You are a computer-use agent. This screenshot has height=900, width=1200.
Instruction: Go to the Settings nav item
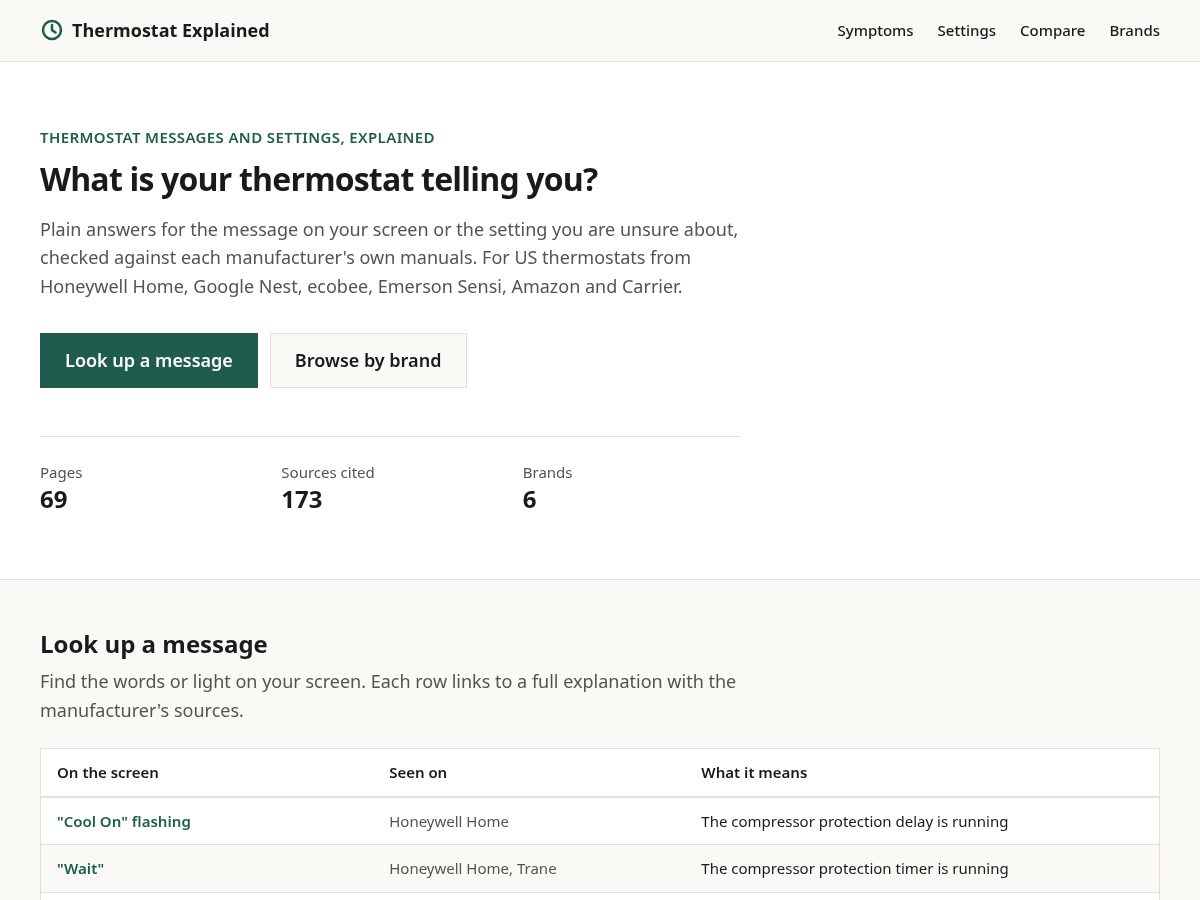click(966, 31)
